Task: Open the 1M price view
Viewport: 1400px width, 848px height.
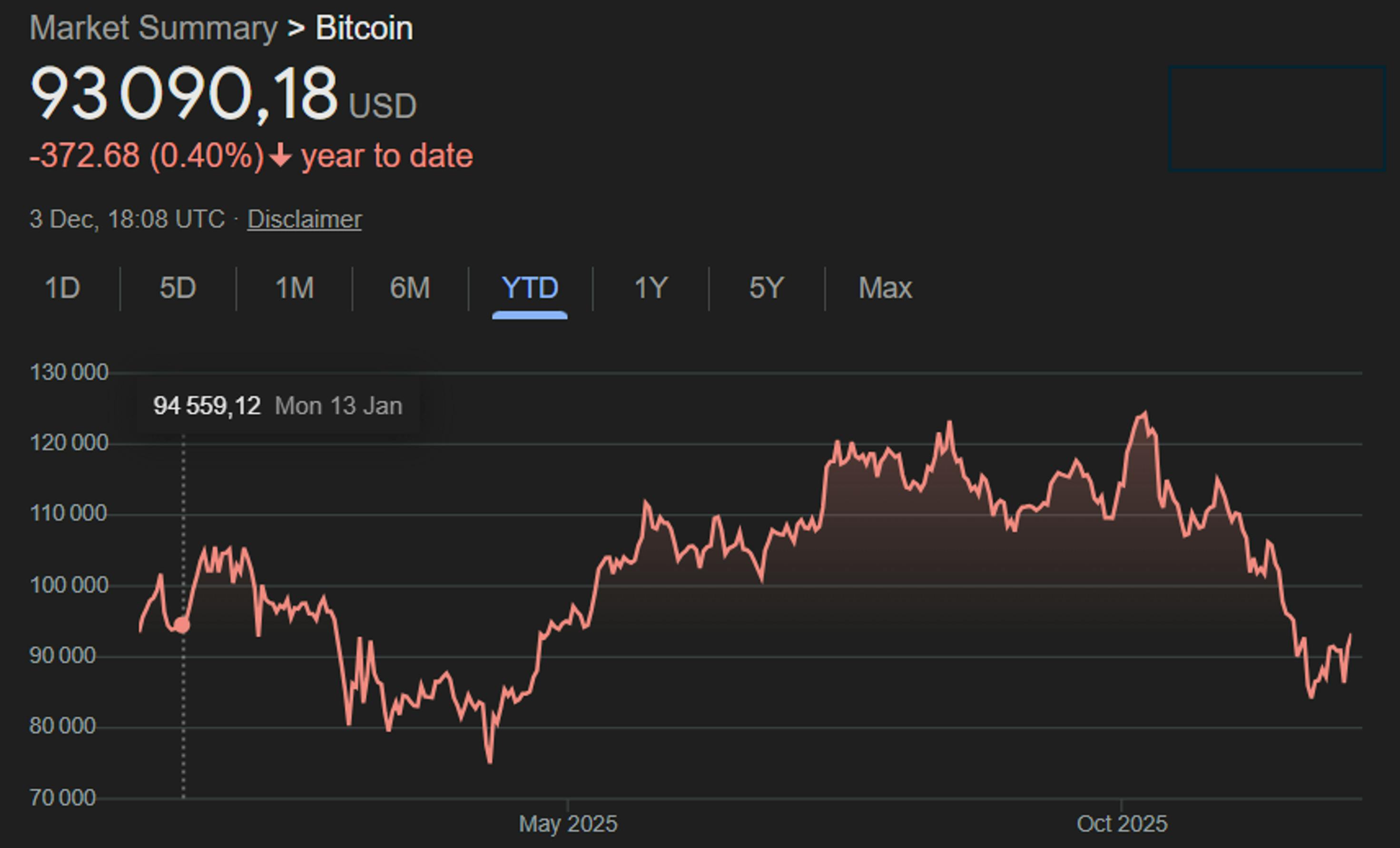Action: point(295,288)
